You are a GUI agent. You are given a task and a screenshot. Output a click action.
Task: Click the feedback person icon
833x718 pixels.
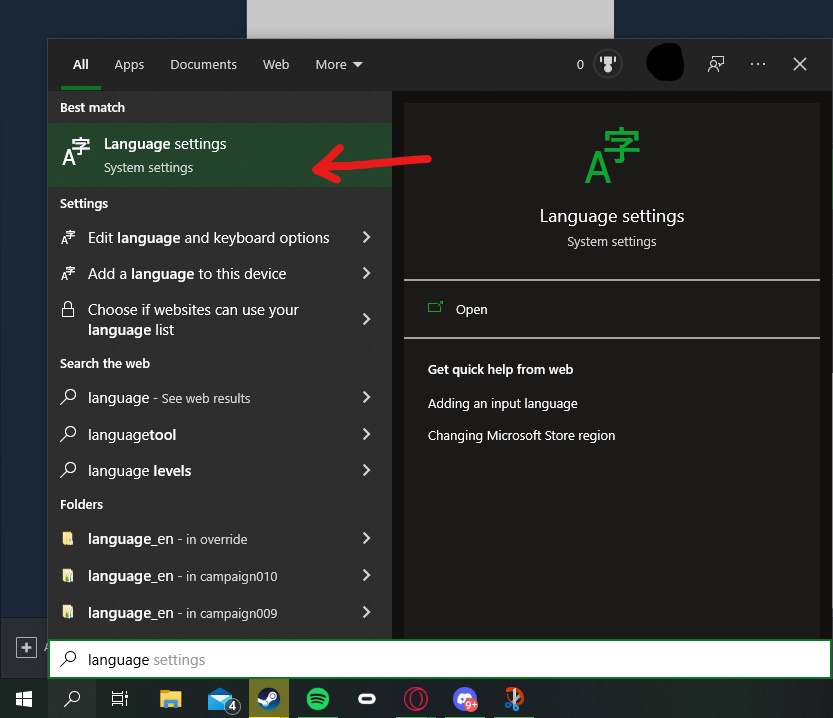716,64
